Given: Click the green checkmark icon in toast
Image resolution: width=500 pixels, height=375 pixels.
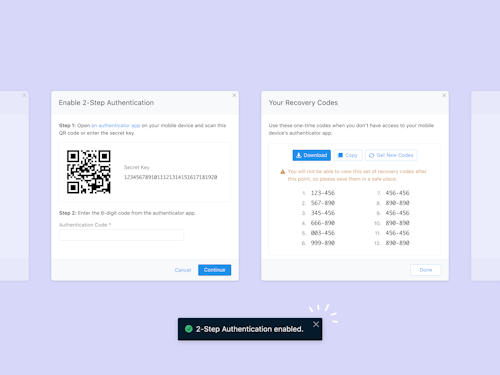Looking at the screenshot, I should (x=189, y=329).
